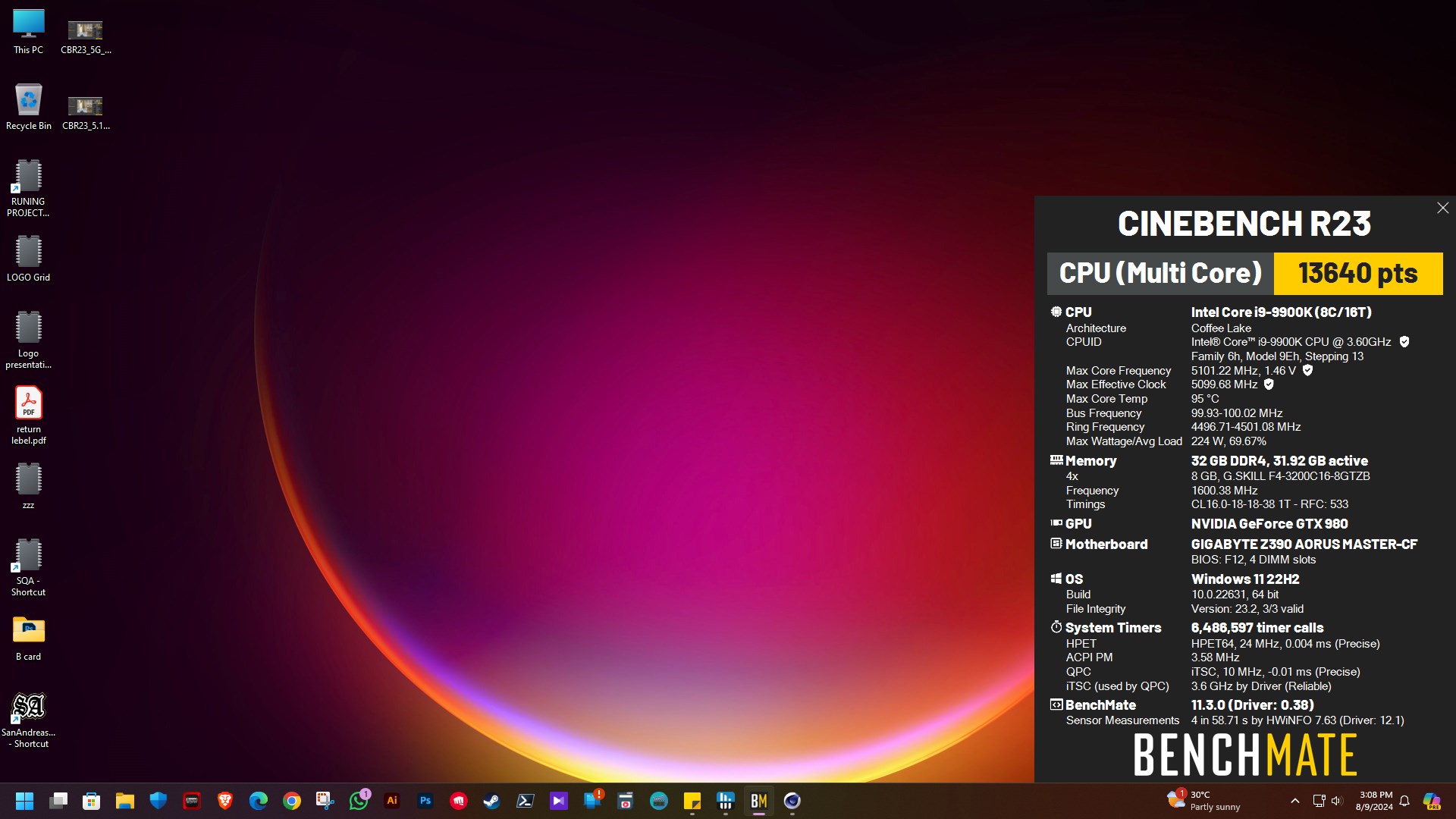Open the Windows Start menu
Image resolution: width=1456 pixels, height=819 pixels.
tap(25, 801)
